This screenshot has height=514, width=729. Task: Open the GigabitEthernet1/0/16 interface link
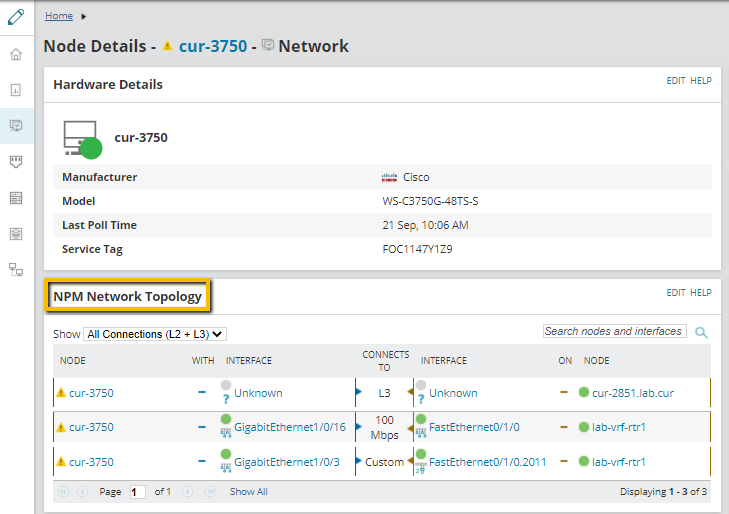point(290,427)
